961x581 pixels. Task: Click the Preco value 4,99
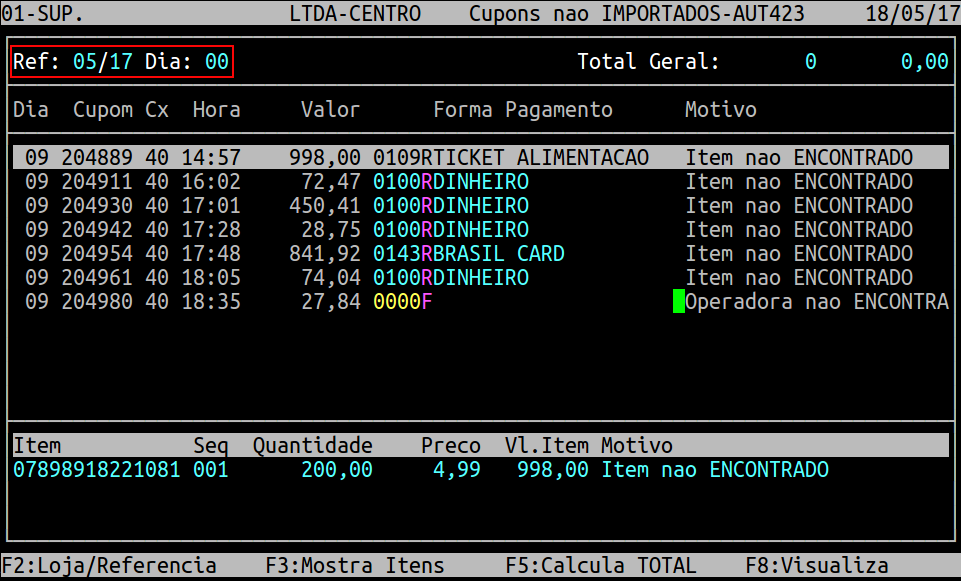457,469
